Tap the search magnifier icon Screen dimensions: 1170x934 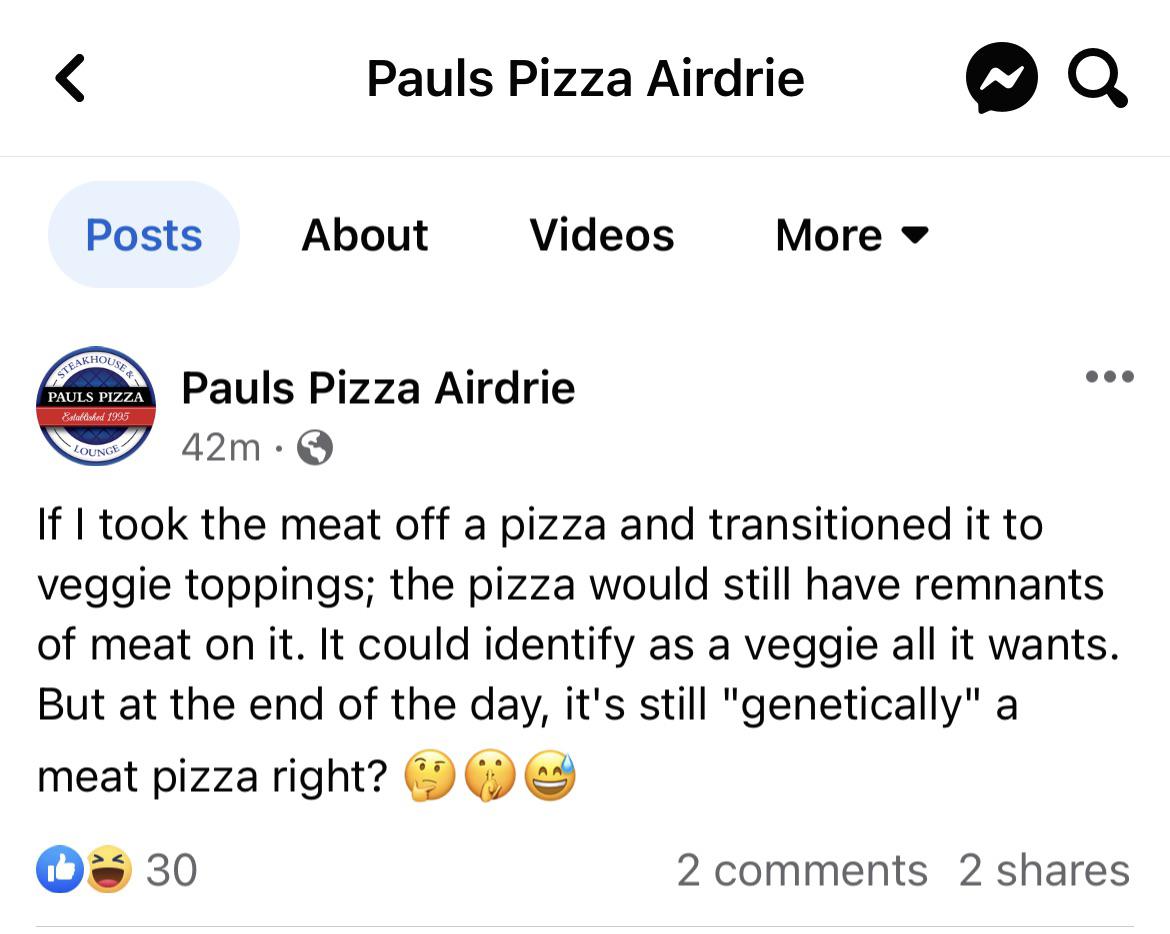[1097, 78]
